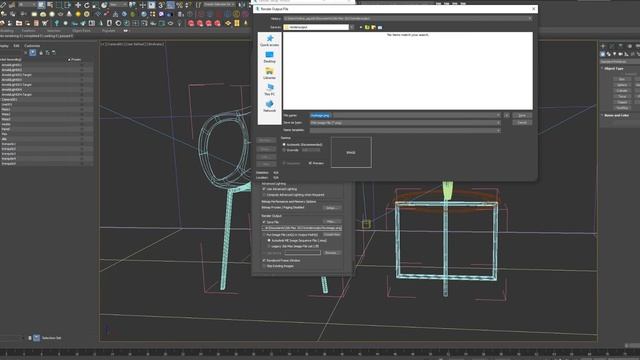Click the Create New Folder icon
This screenshot has width=640, height=360.
pos(373,27)
